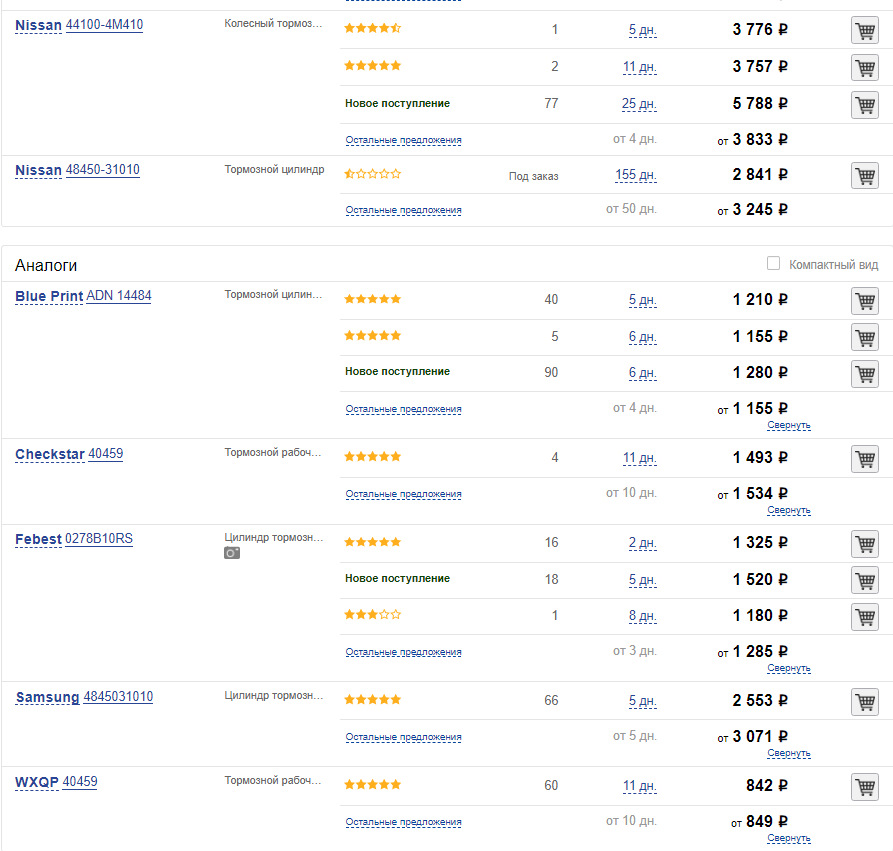Add Febest 1 180 ₽ offer to cart

click(864, 616)
